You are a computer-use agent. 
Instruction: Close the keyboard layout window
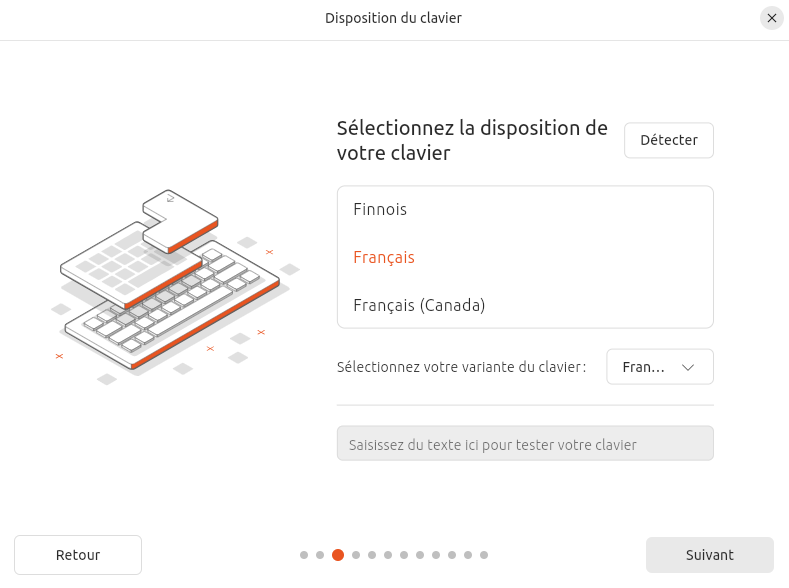pos(771,18)
